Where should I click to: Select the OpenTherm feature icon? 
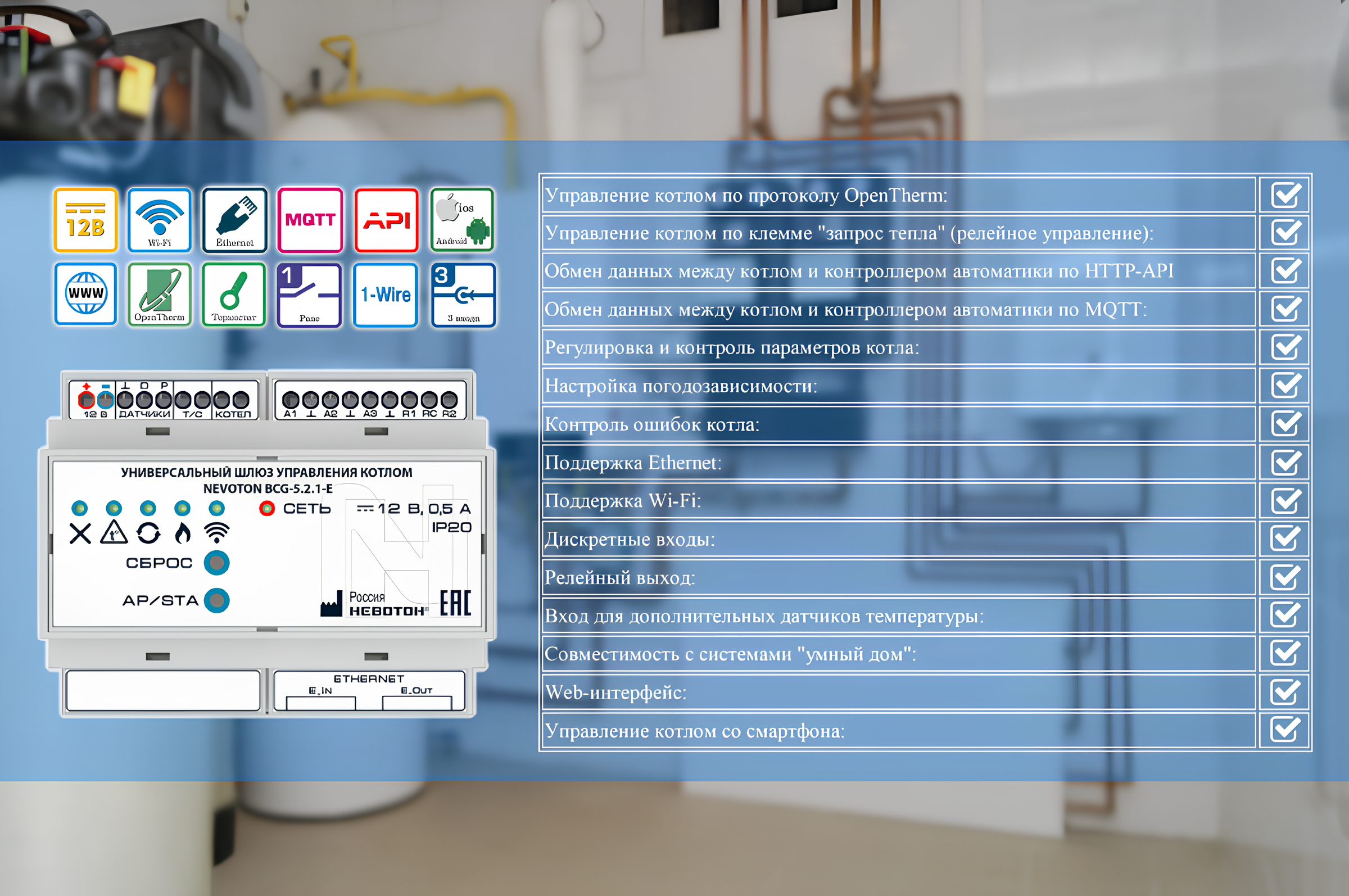(160, 295)
